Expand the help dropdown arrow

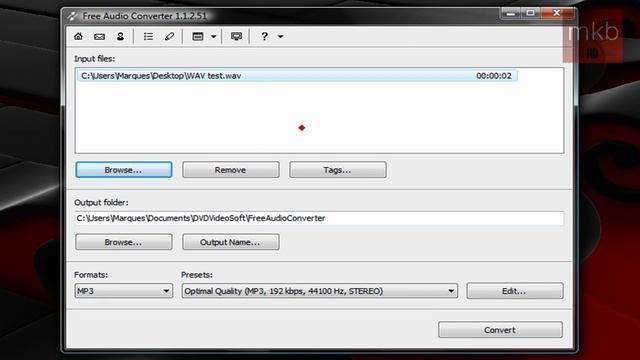tap(280, 37)
